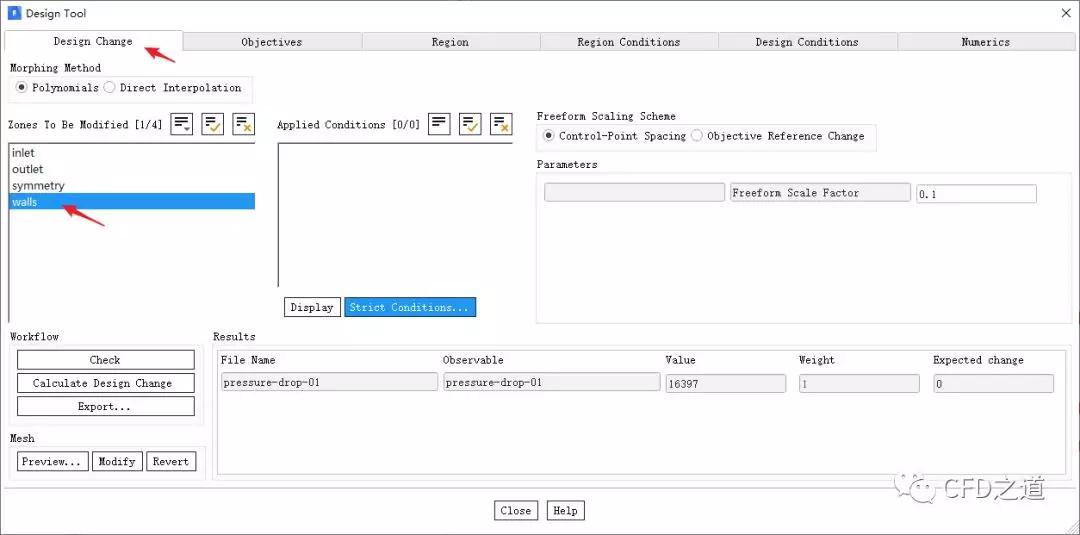Click the Export... button

[105, 407]
